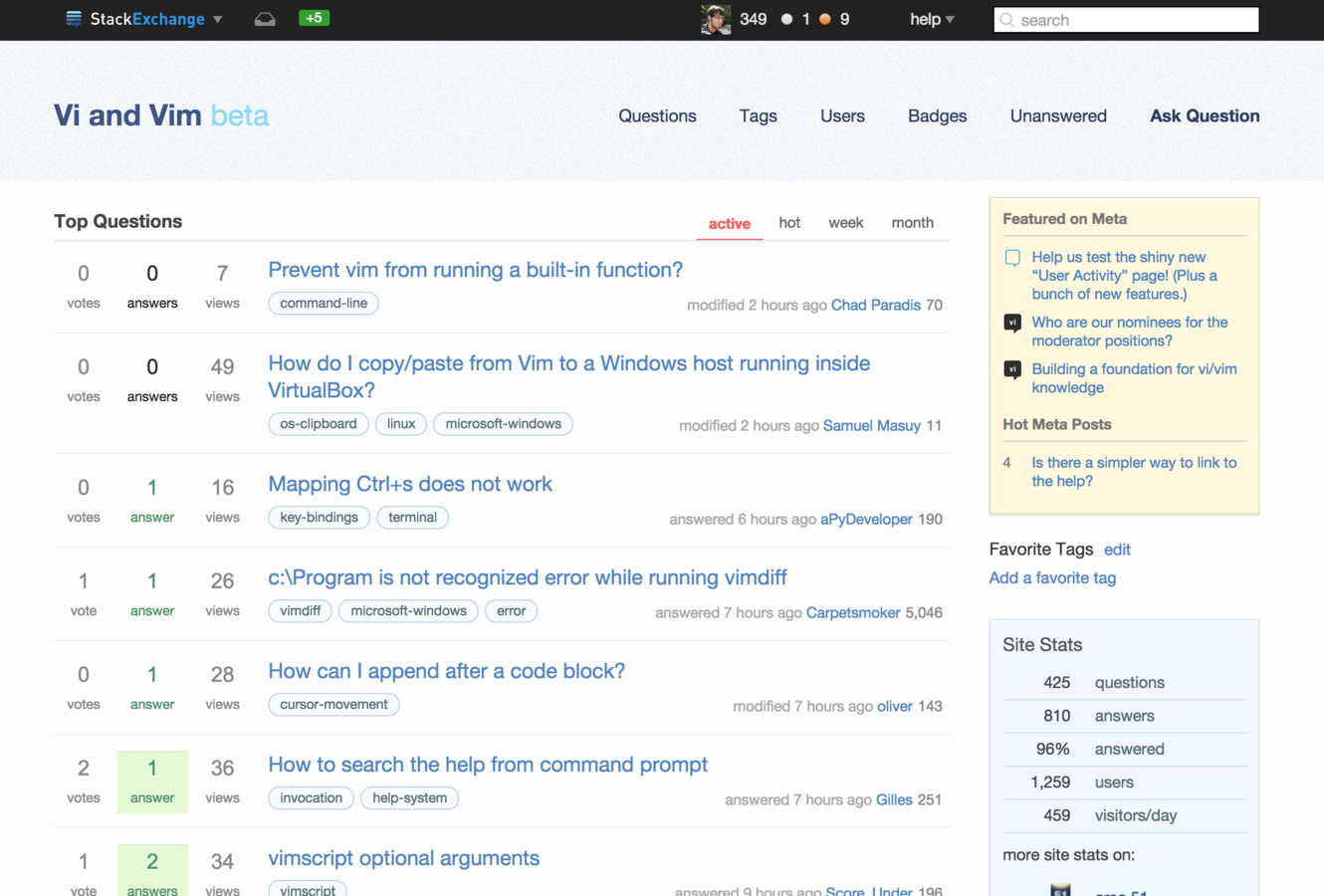This screenshot has height=896, width=1324.
Task: Open the Unanswered navigation item
Action: [x=1058, y=115]
